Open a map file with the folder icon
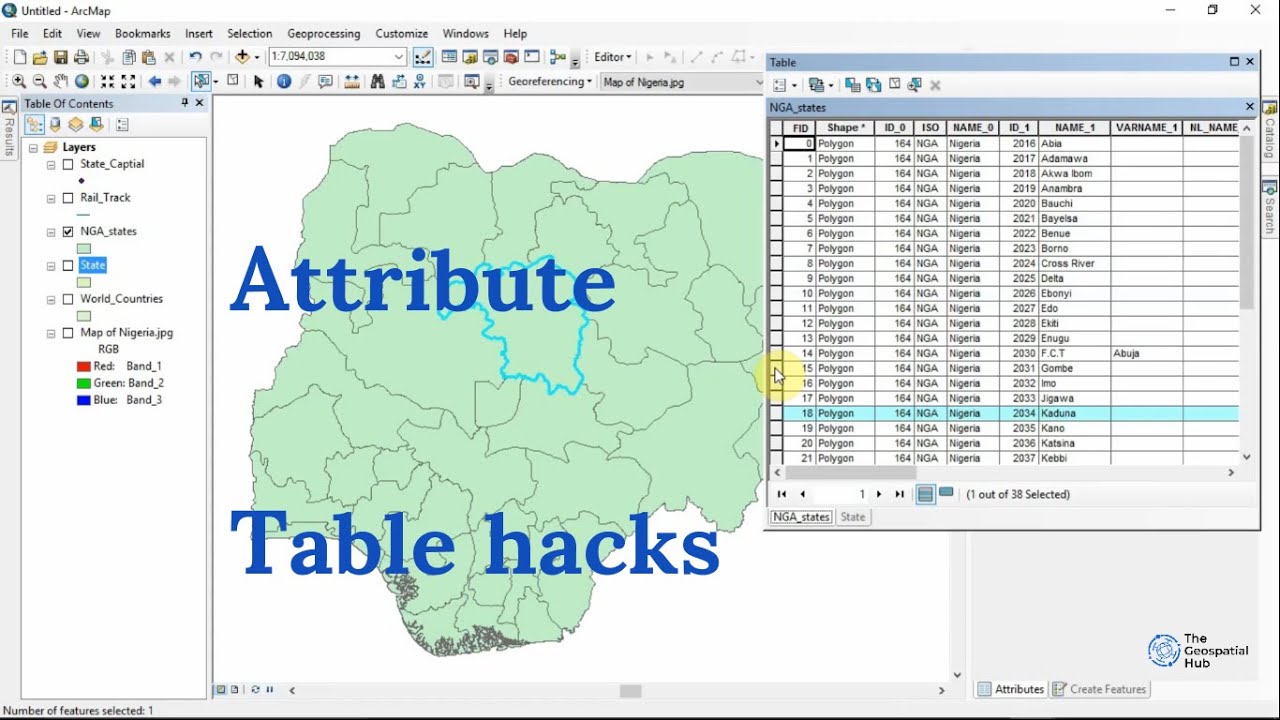 [40, 58]
